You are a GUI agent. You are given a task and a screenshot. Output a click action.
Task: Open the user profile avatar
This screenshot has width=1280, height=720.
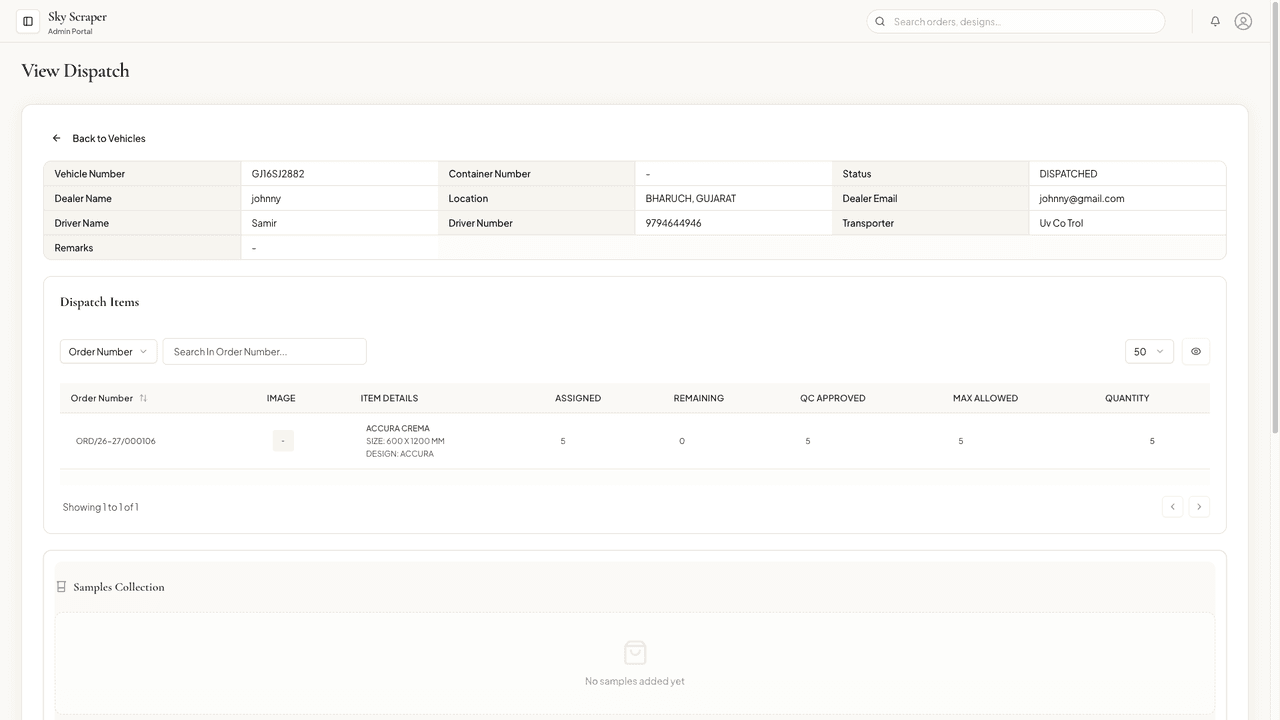(x=1243, y=21)
